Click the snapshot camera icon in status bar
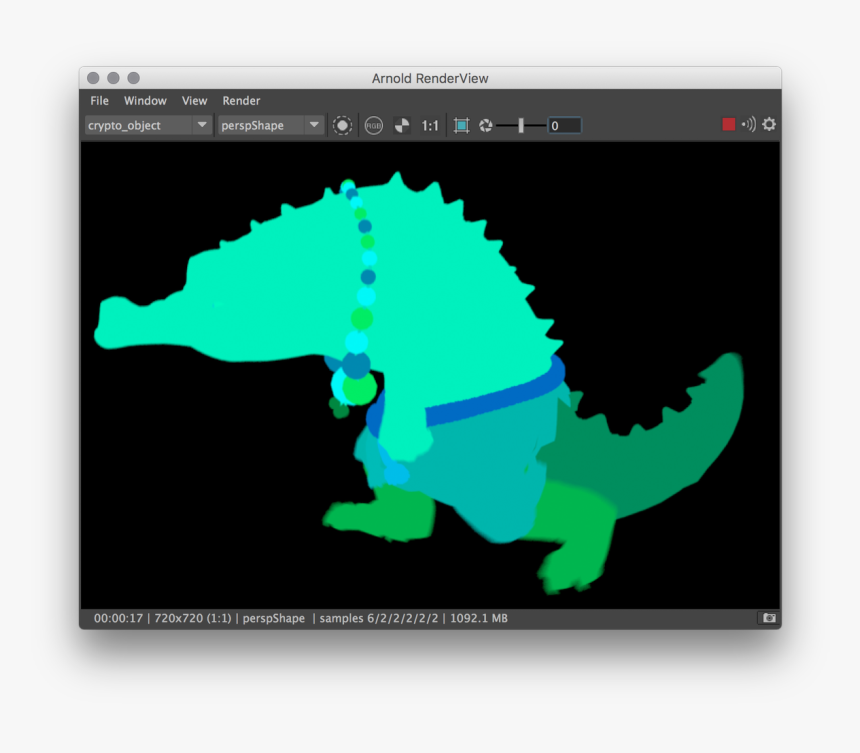Image resolution: width=860 pixels, height=753 pixels. point(768,618)
